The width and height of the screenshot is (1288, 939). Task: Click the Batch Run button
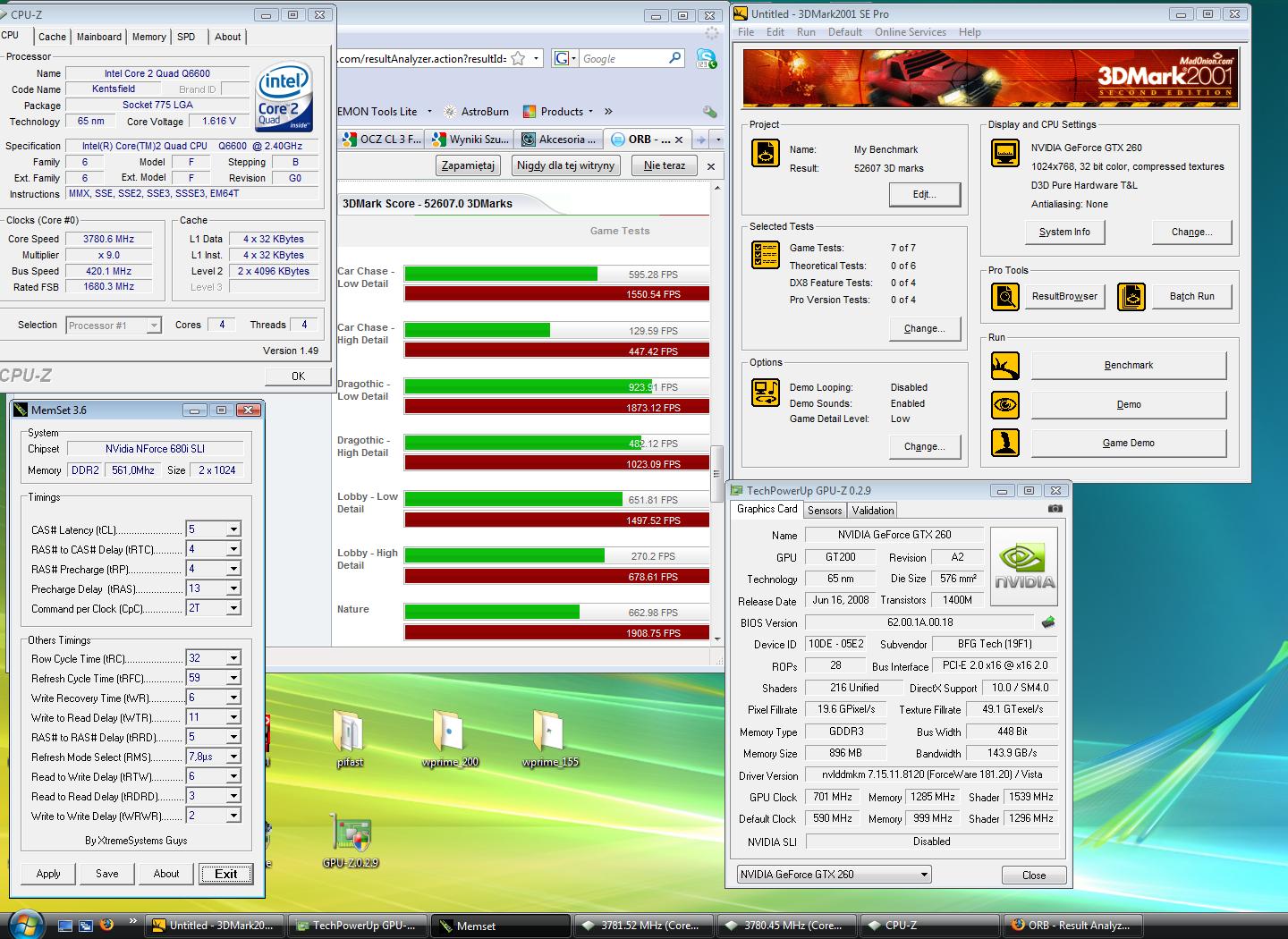(1191, 296)
